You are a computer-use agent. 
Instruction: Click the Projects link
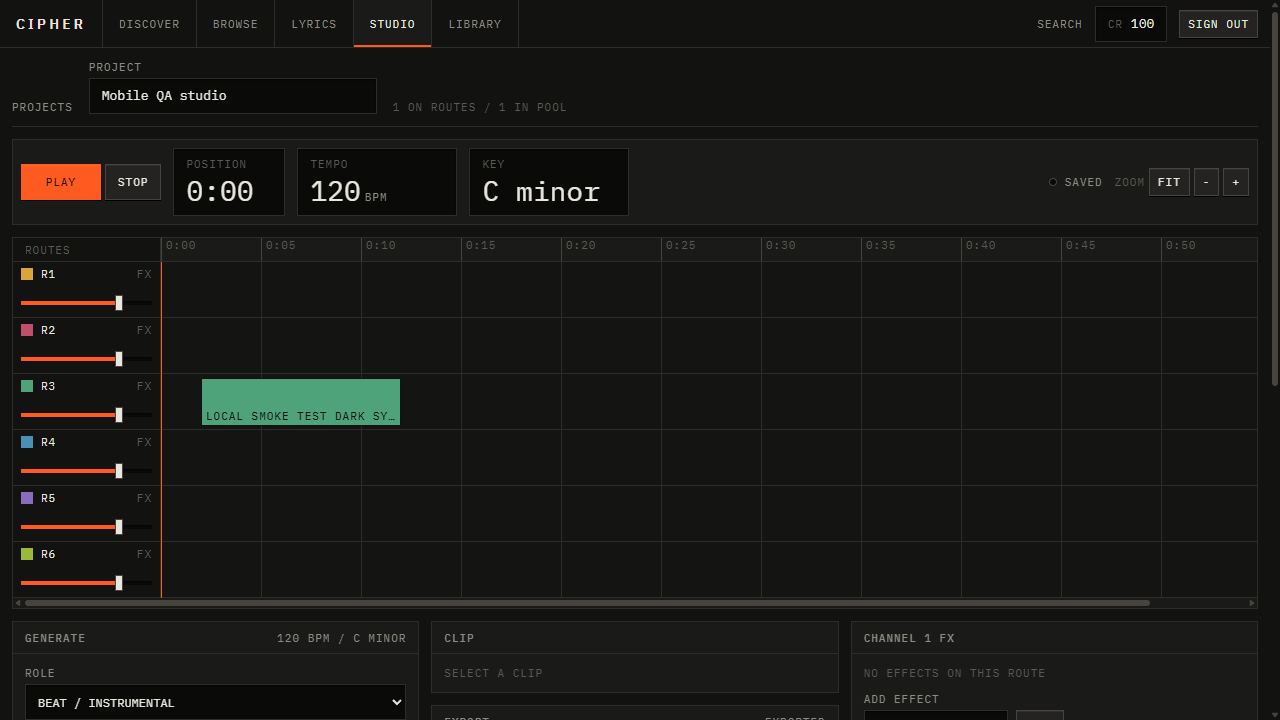42,107
